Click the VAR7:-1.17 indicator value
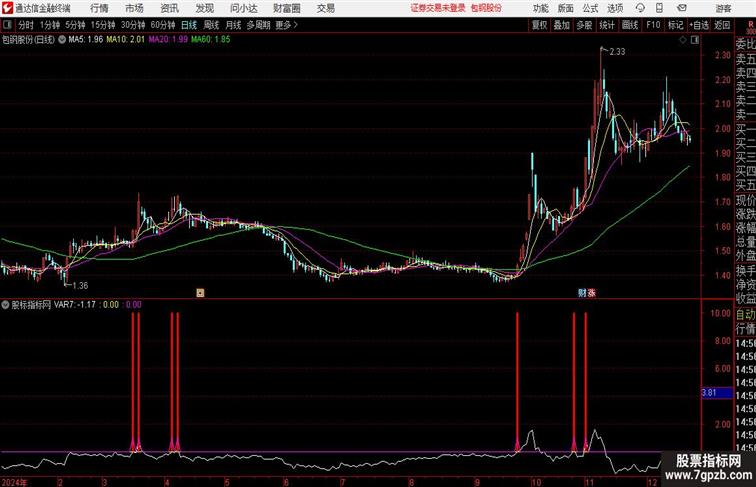756x487 pixels. [x=75, y=305]
